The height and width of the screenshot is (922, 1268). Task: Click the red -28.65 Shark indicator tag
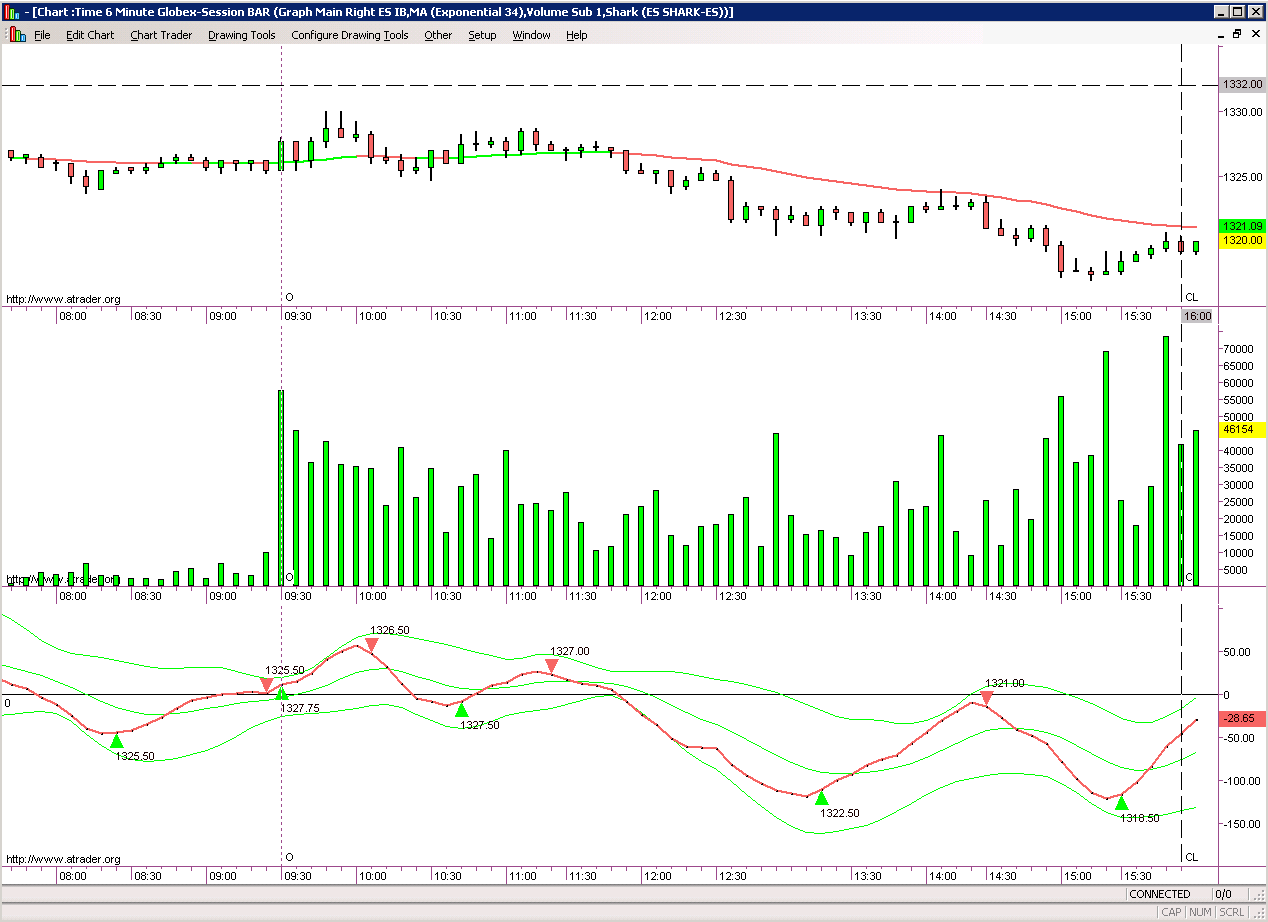click(x=1243, y=719)
